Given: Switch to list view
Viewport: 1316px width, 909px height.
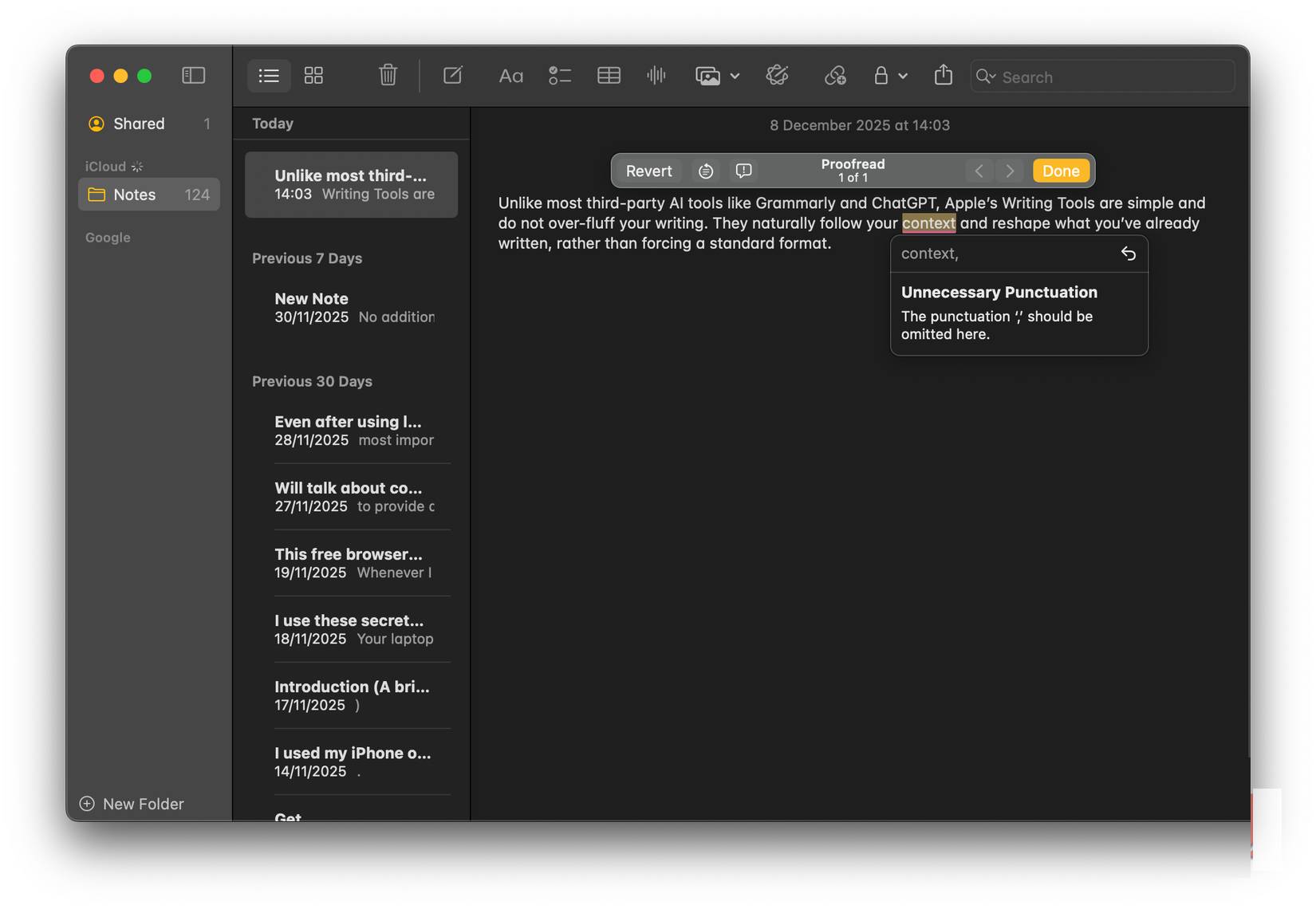Looking at the screenshot, I should tap(269, 76).
